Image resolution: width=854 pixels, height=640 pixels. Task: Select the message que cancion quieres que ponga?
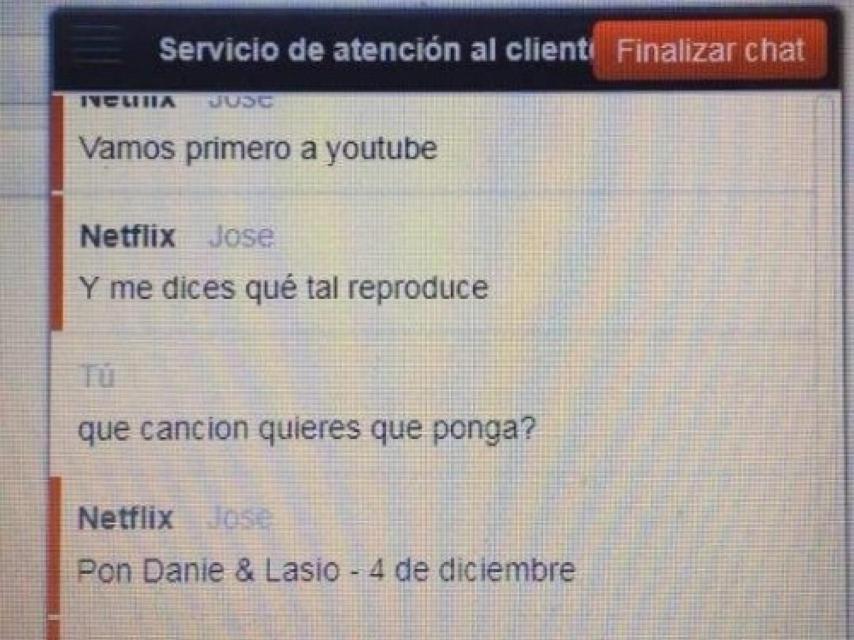click(307, 429)
